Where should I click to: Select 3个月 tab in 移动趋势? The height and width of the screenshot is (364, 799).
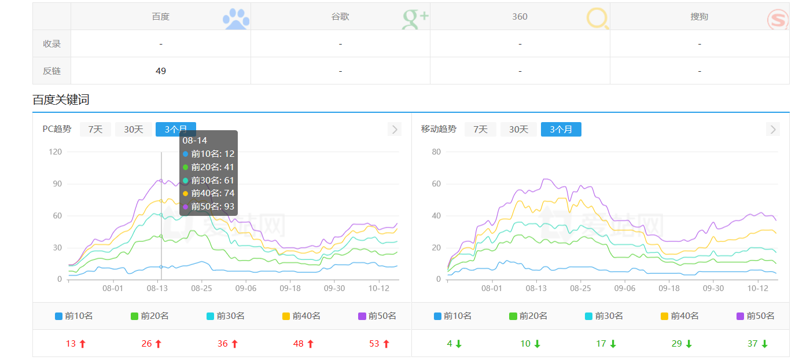click(x=561, y=129)
